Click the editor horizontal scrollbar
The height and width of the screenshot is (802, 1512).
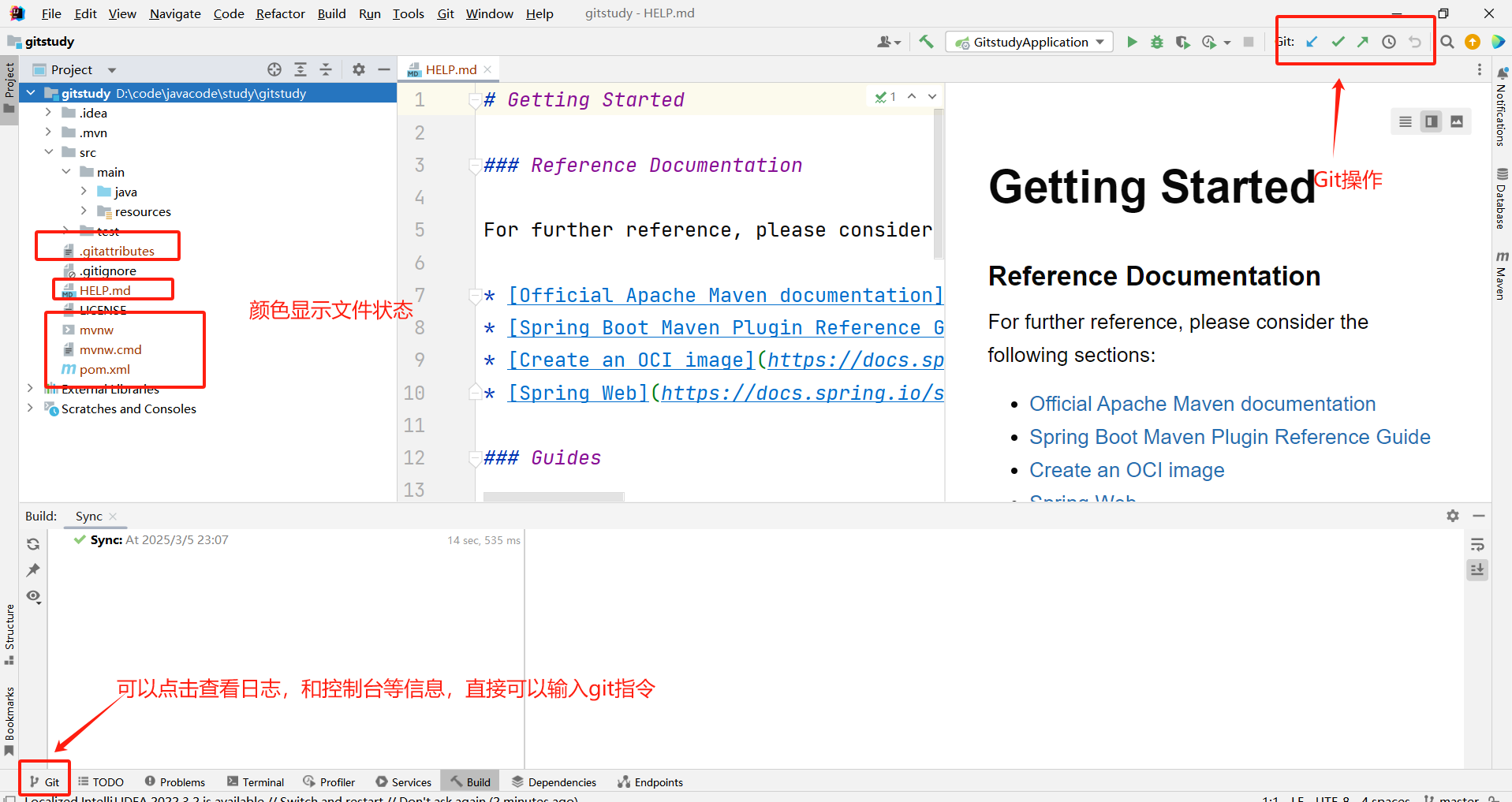[x=554, y=497]
